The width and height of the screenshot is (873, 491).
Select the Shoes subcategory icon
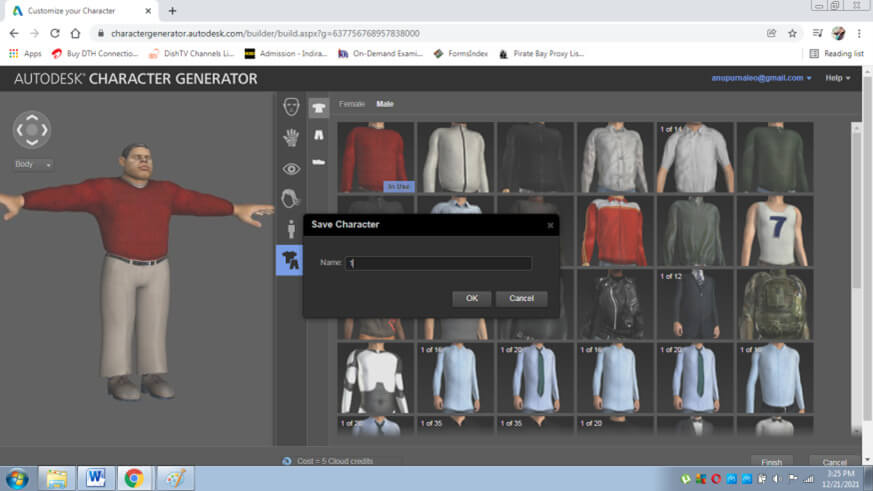pos(318,162)
